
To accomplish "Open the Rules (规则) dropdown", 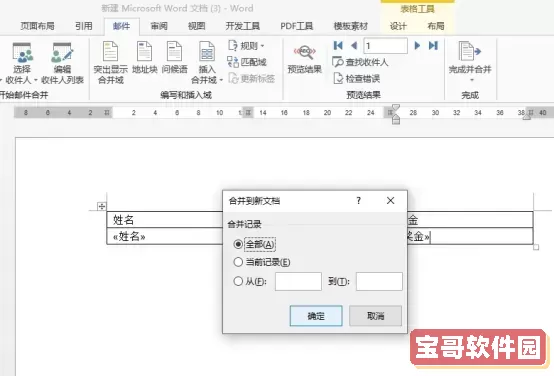I will [247, 46].
